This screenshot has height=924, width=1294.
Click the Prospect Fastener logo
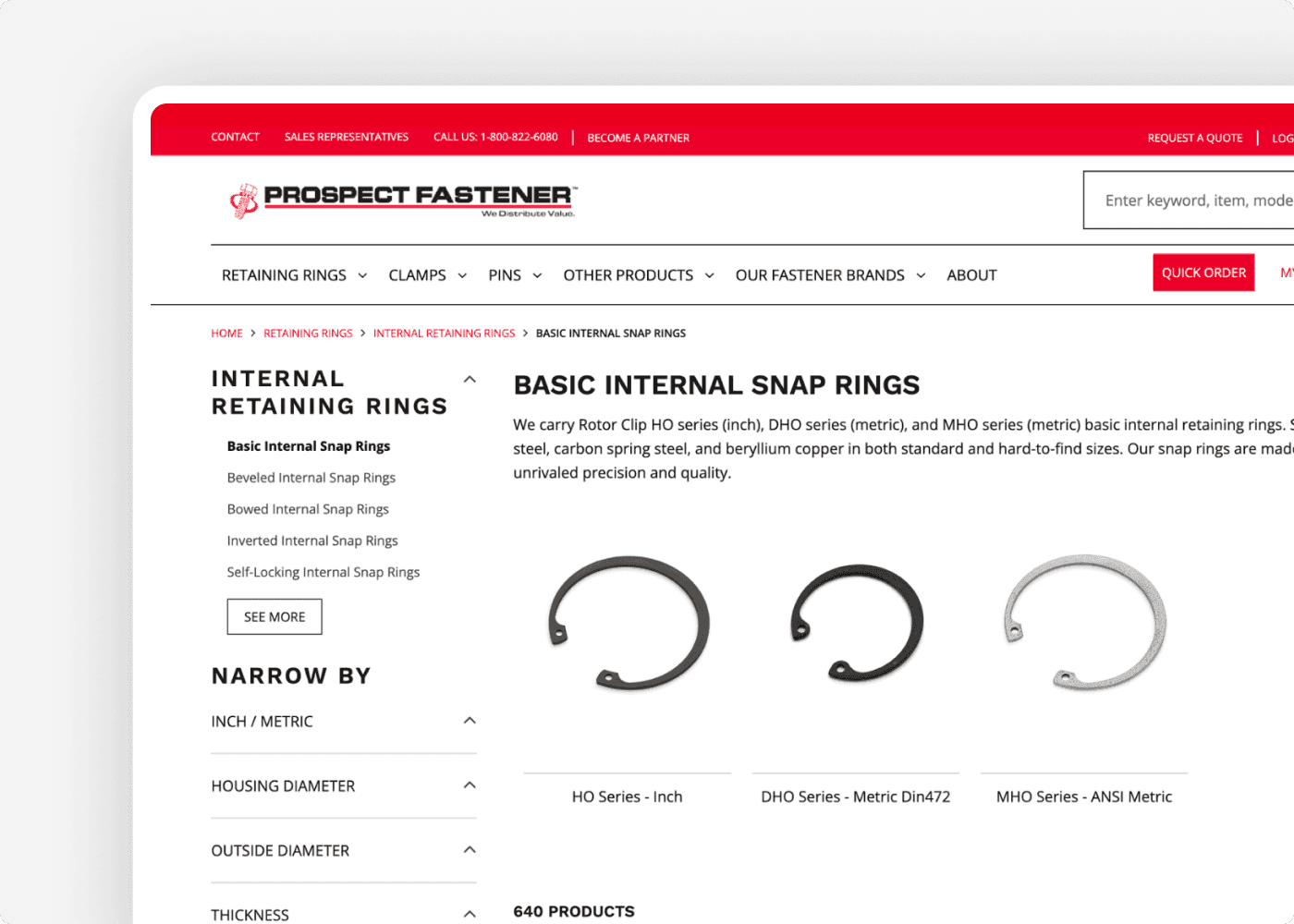click(x=401, y=199)
